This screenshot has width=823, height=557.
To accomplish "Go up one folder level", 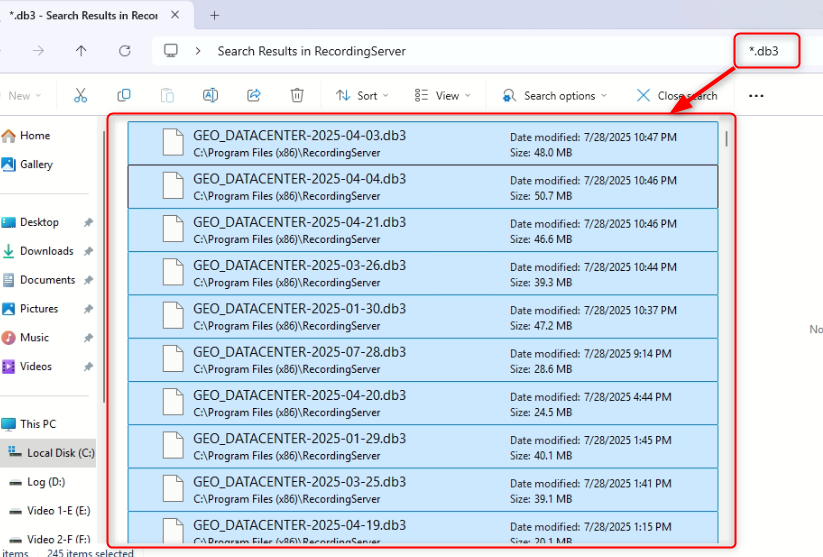I will pos(81,51).
